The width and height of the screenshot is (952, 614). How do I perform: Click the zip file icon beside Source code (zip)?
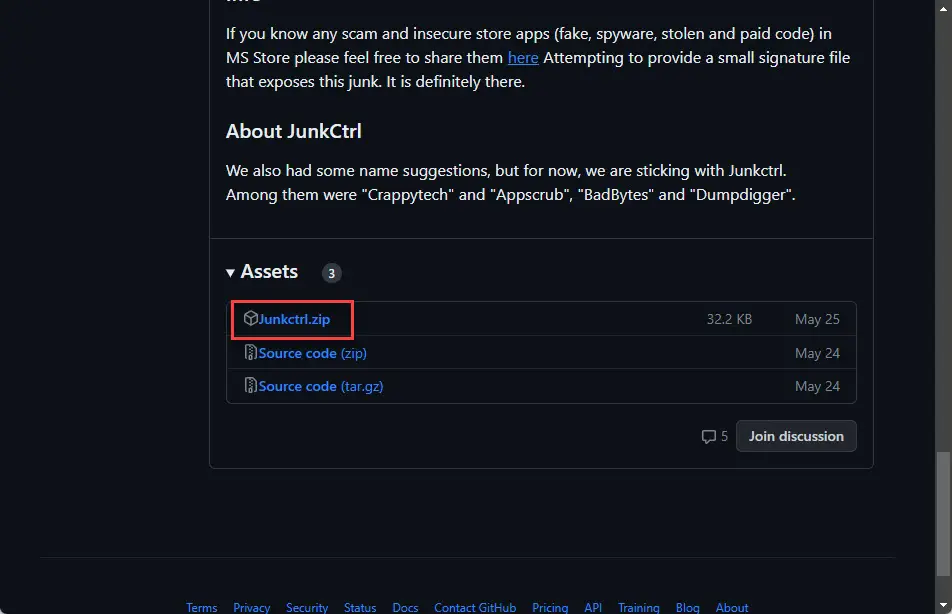(250, 352)
